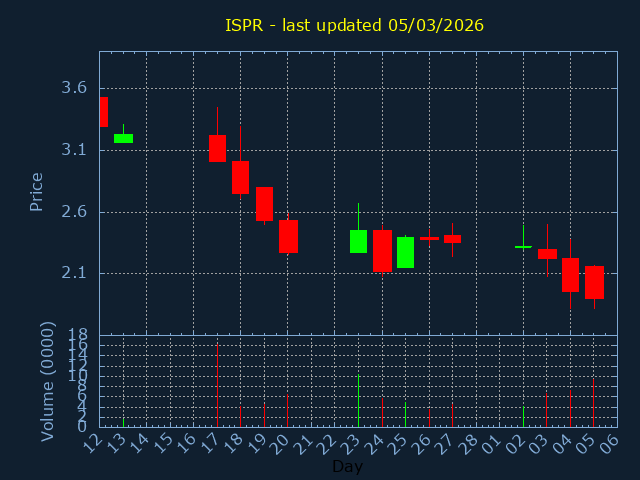The height and width of the screenshot is (480, 640).
Task: Select the last red candlestick on day 05
Action: (x=594, y=282)
